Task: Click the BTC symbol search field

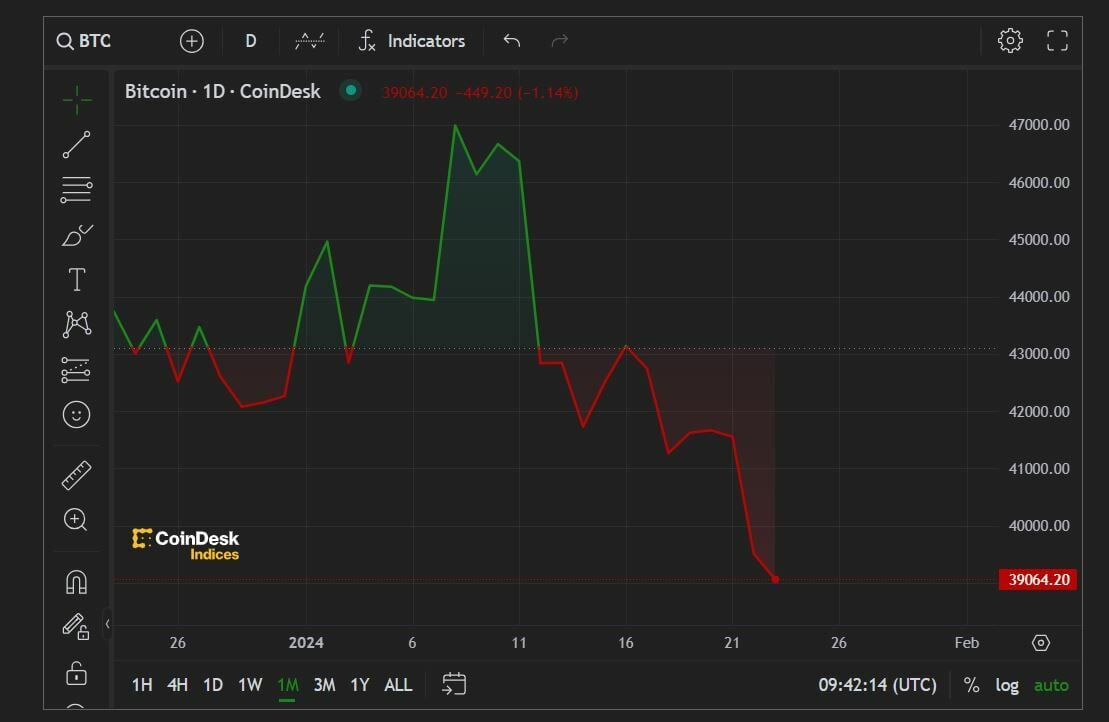Action: coord(96,41)
